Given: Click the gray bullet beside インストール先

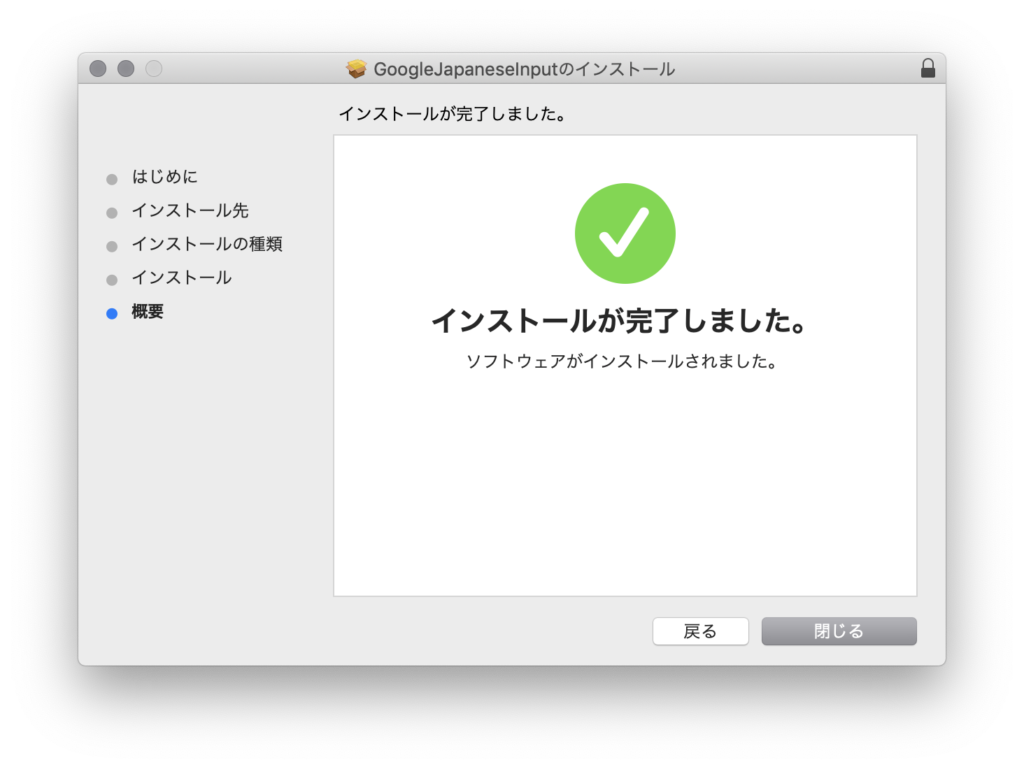Looking at the screenshot, I should [112, 213].
